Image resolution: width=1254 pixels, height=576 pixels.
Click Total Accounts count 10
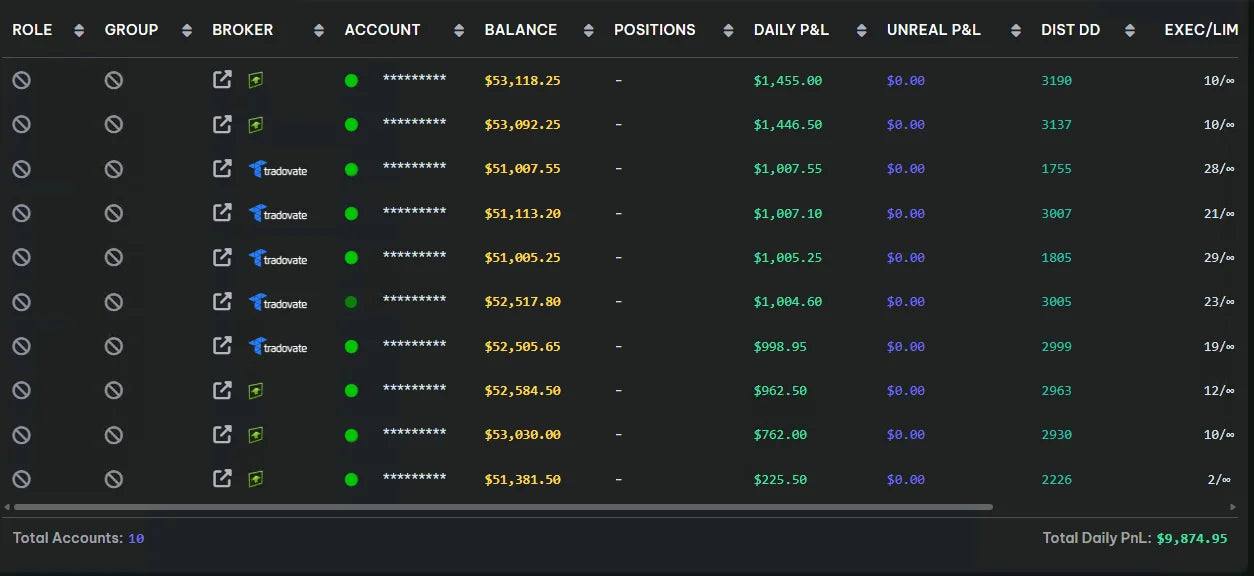coord(136,538)
